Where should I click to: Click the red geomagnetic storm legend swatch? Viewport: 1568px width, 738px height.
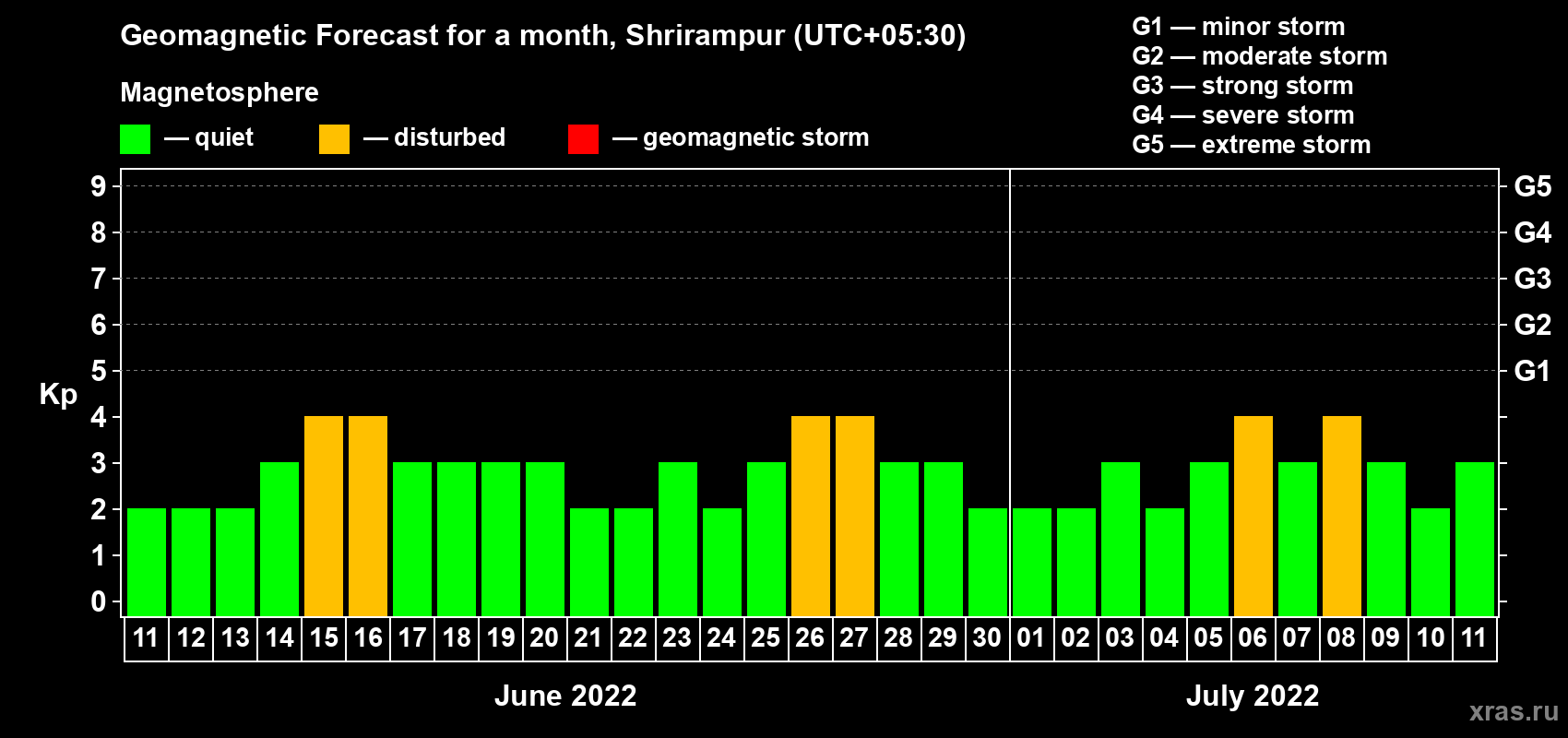tap(583, 139)
